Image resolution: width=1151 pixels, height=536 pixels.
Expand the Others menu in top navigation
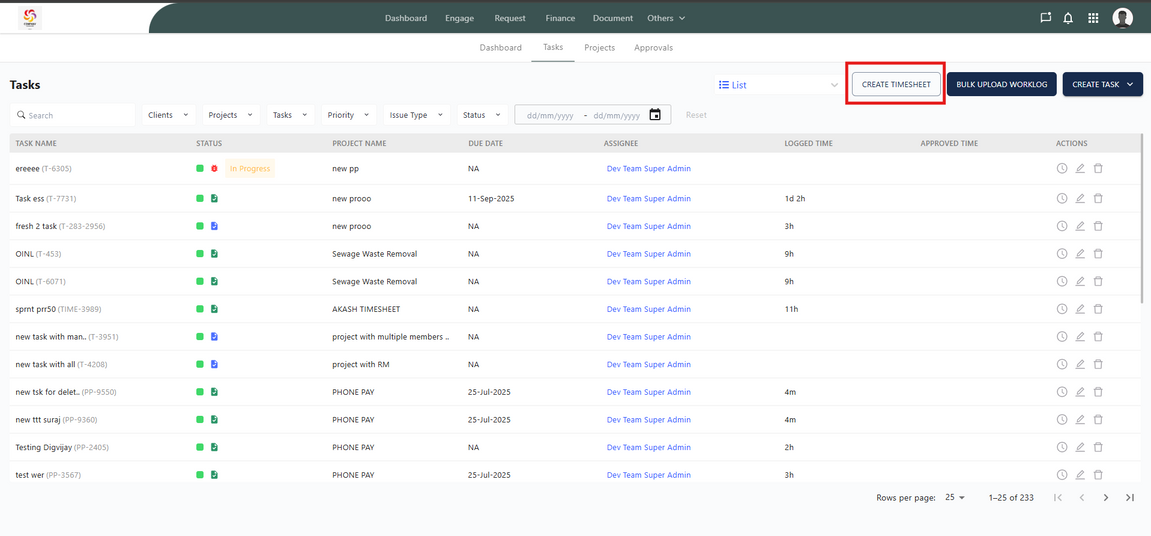(x=666, y=18)
